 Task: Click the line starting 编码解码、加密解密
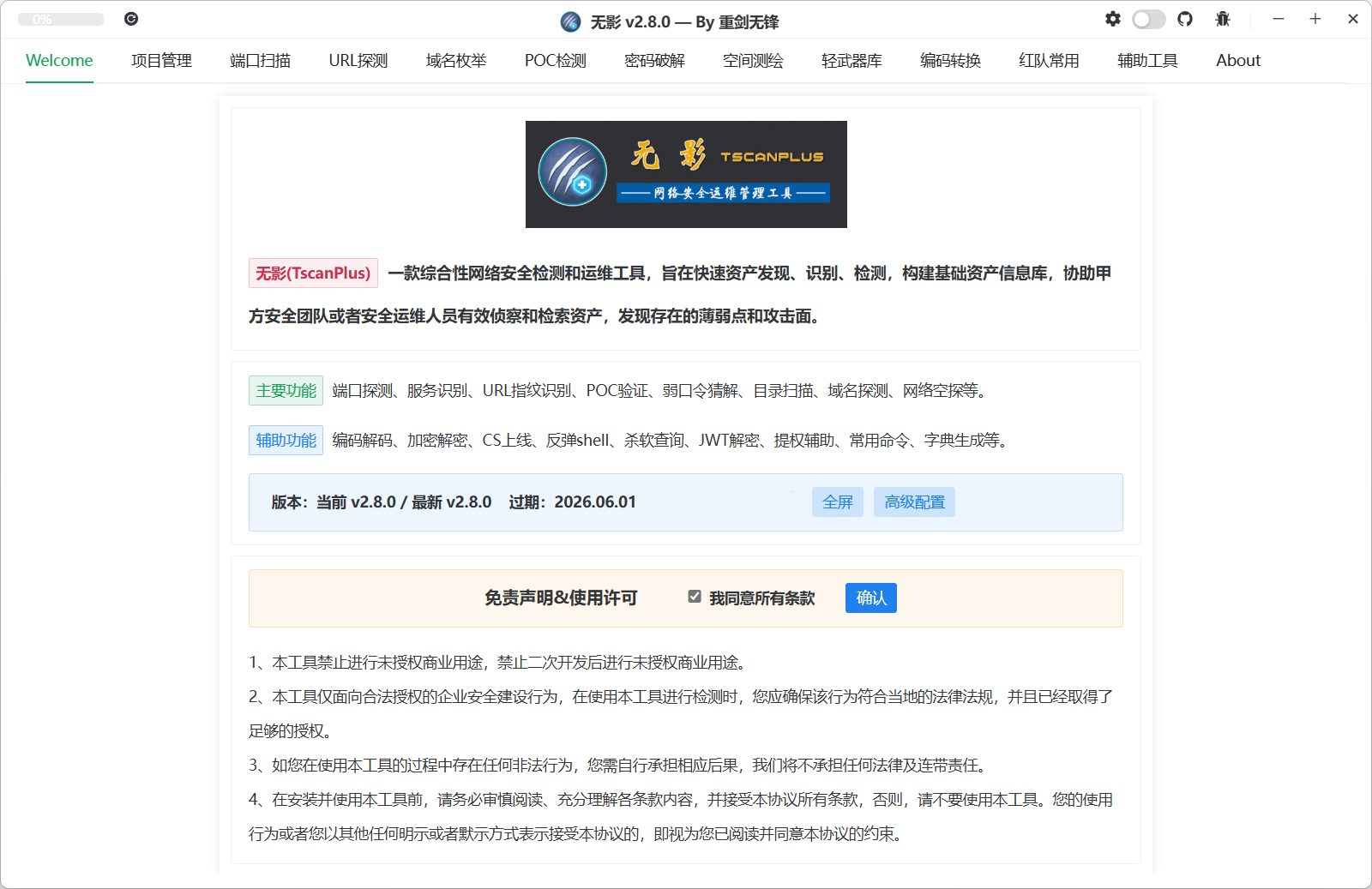[x=672, y=441]
